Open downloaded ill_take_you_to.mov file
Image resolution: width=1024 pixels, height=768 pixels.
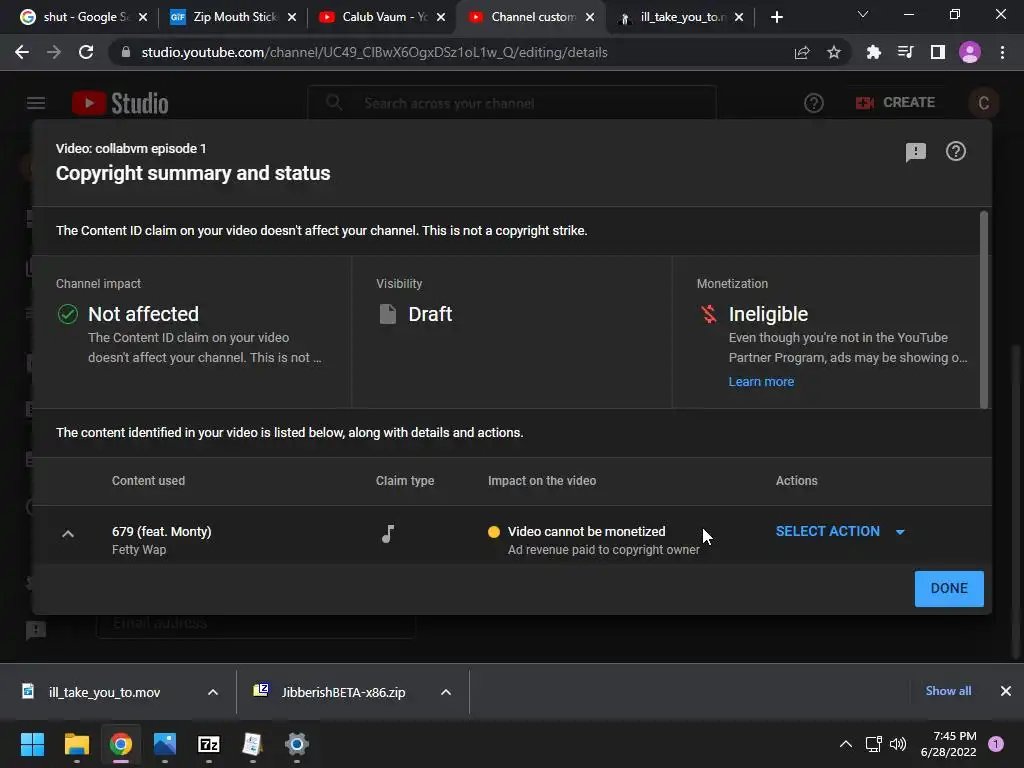pos(104,692)
